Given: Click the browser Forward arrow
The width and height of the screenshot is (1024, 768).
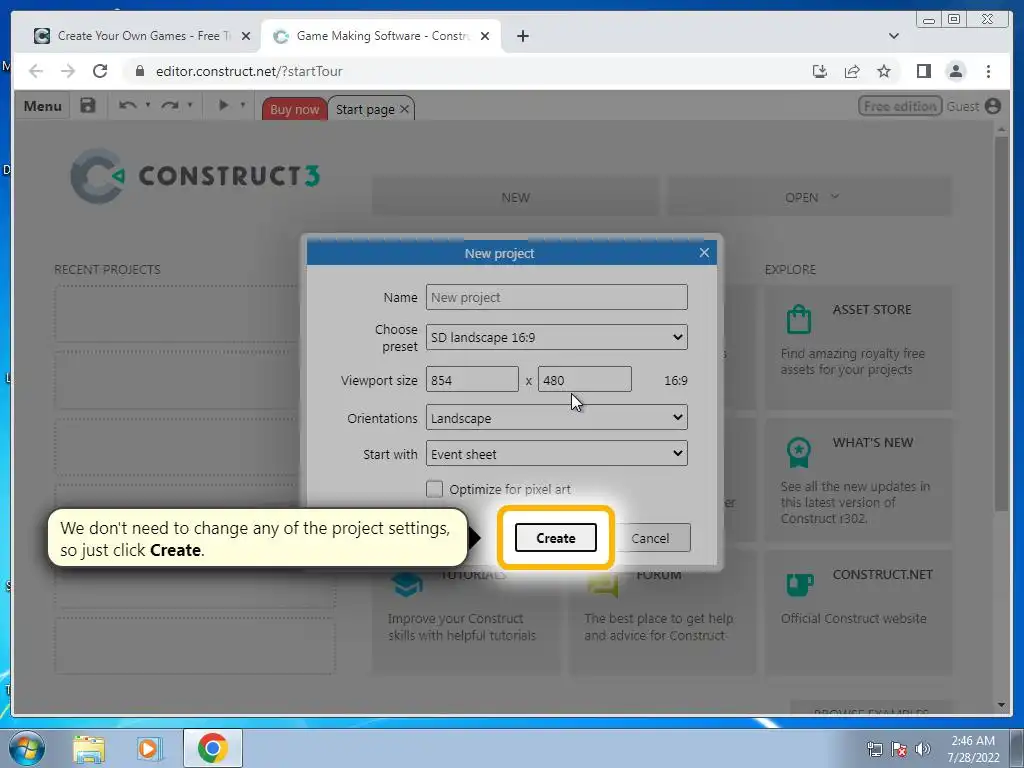Looking at the screenshot, I should tap(68, 71).
